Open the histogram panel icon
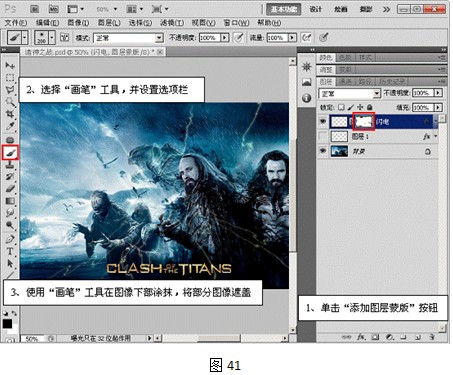The image size is (453, 375). 306,82
